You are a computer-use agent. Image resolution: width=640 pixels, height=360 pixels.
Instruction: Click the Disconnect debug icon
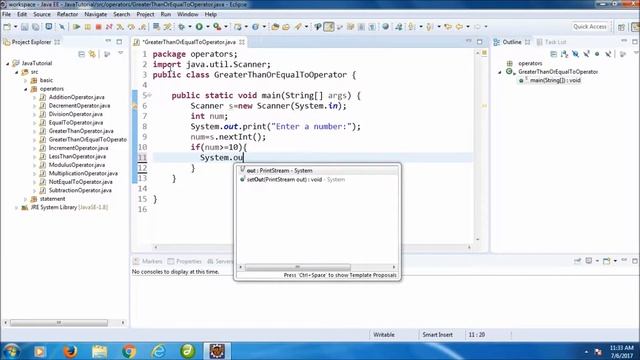[x=109, y=27]
